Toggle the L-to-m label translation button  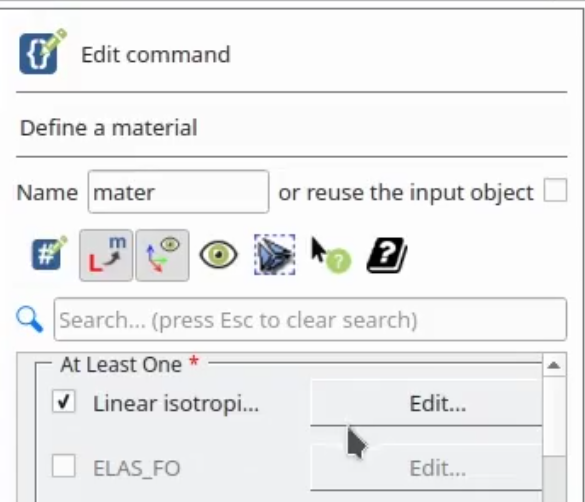point(106,255)
